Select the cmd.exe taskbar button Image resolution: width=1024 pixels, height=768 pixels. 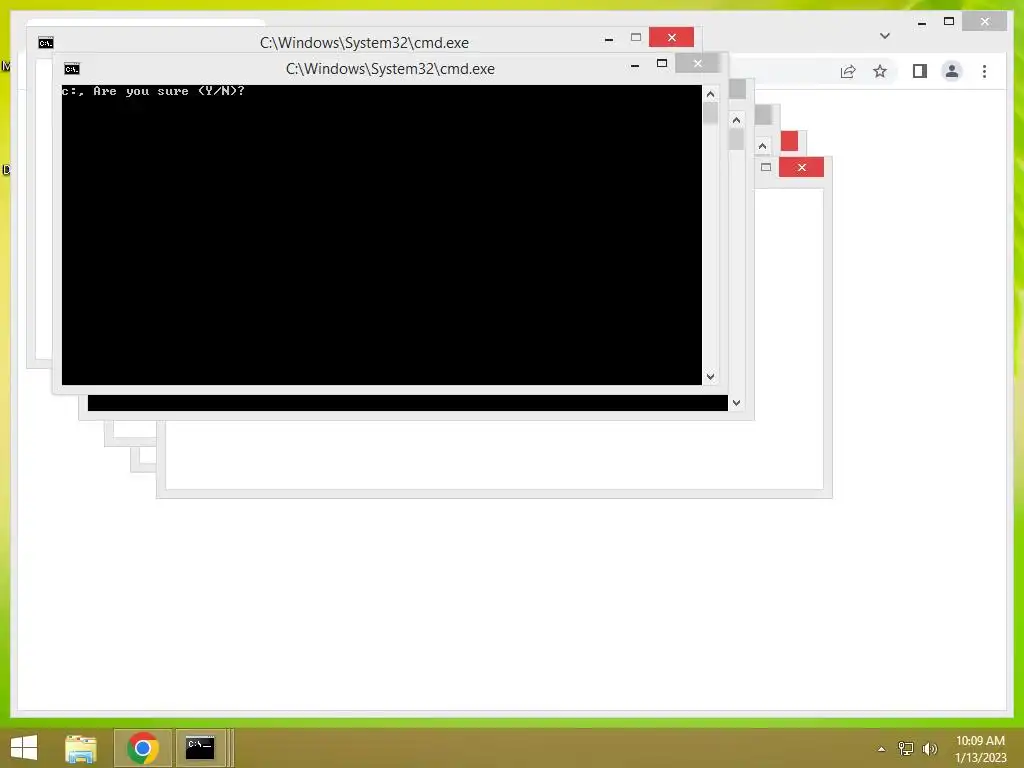200,748
